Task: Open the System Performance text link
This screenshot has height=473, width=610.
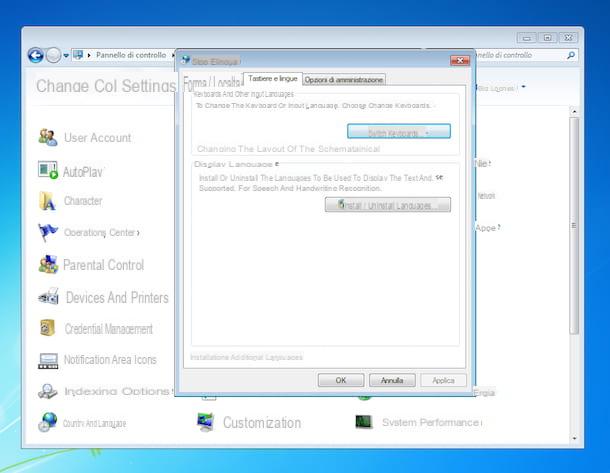Action: coord(431,422)
